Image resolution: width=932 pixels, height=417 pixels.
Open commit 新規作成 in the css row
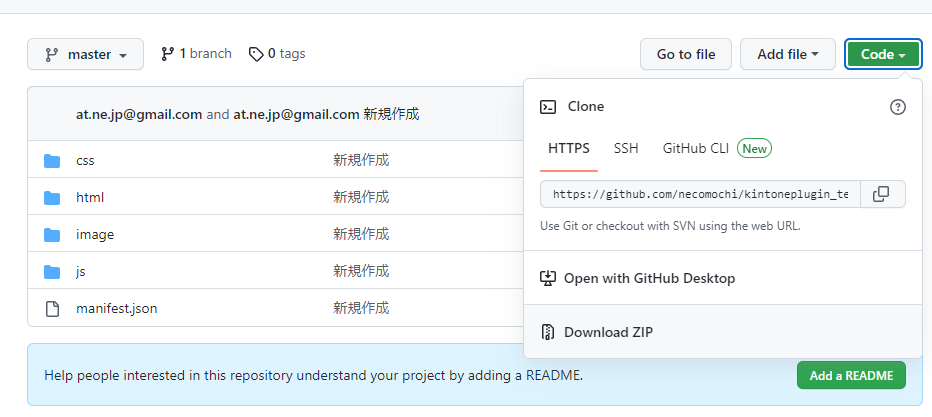361,160
